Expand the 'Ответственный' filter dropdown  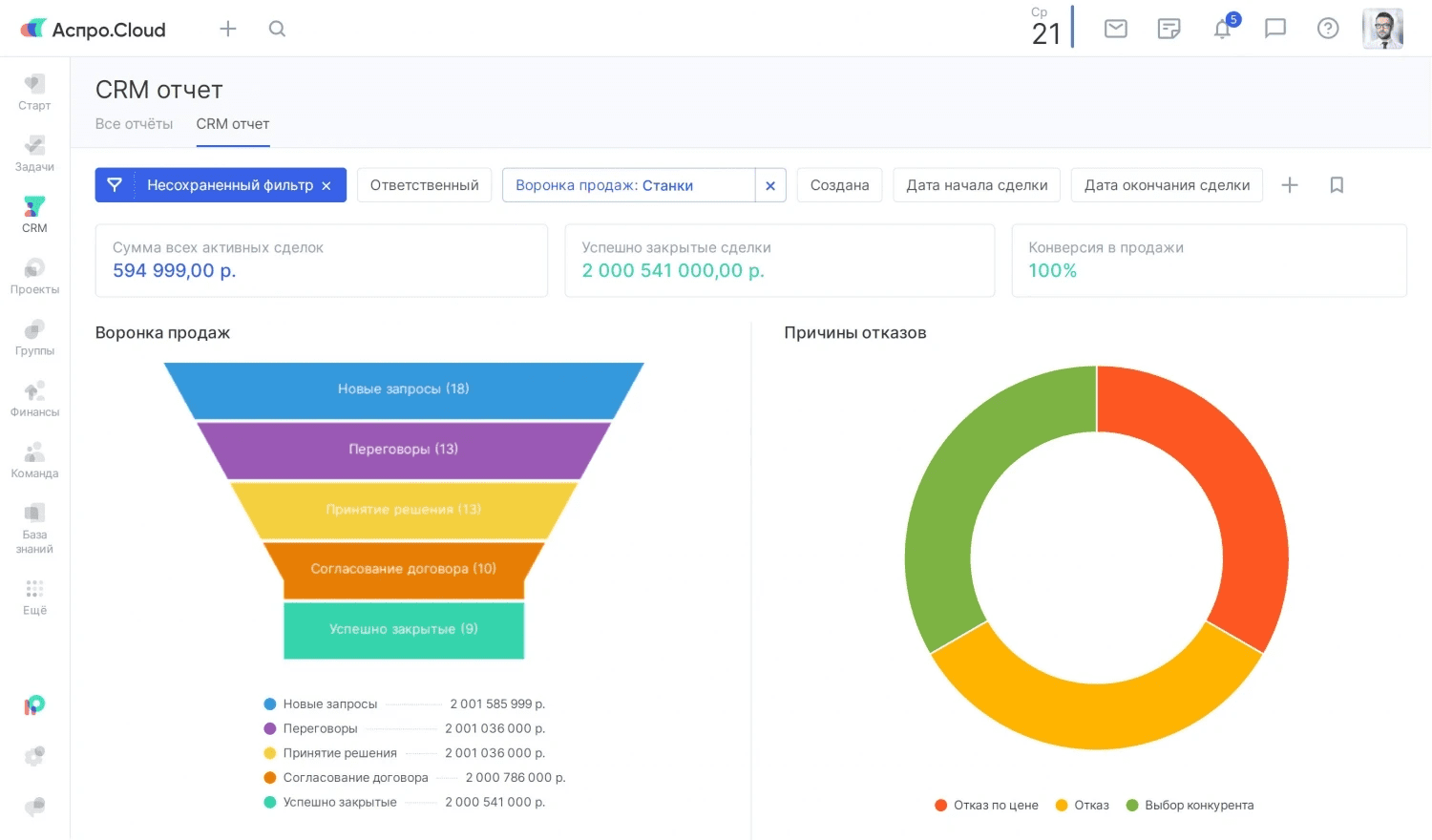[x=425, y=185]
